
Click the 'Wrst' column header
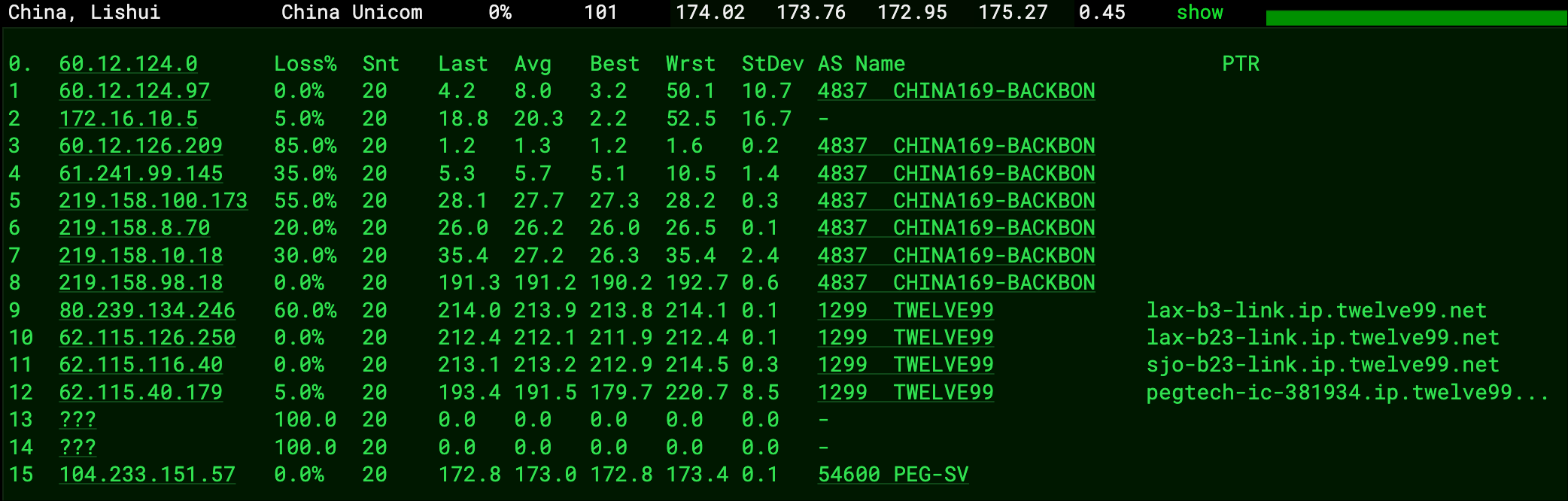pyautogui.click(x=691, y=64)
